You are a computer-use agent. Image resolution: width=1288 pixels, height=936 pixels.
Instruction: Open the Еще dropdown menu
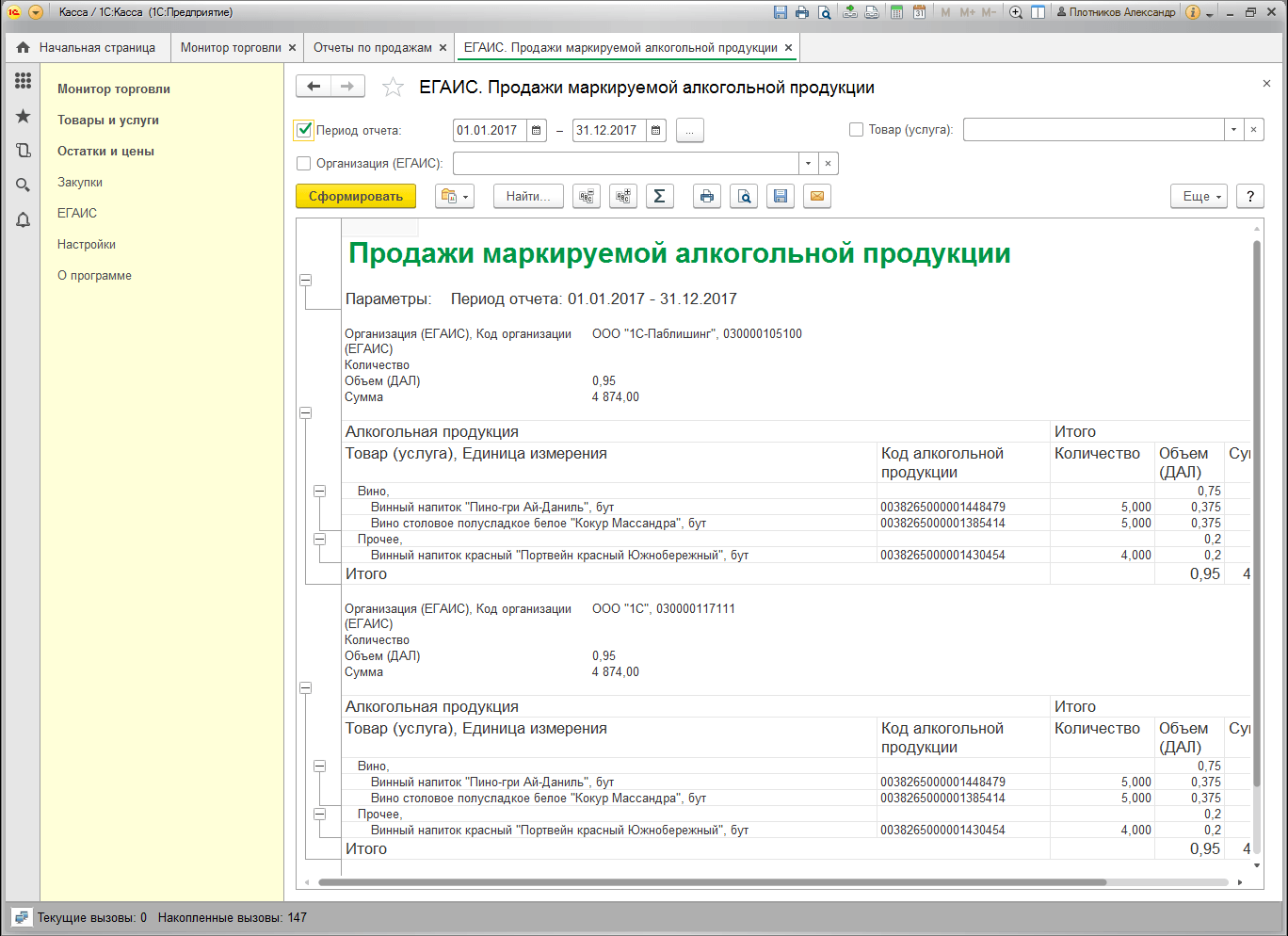point(1199,196)
